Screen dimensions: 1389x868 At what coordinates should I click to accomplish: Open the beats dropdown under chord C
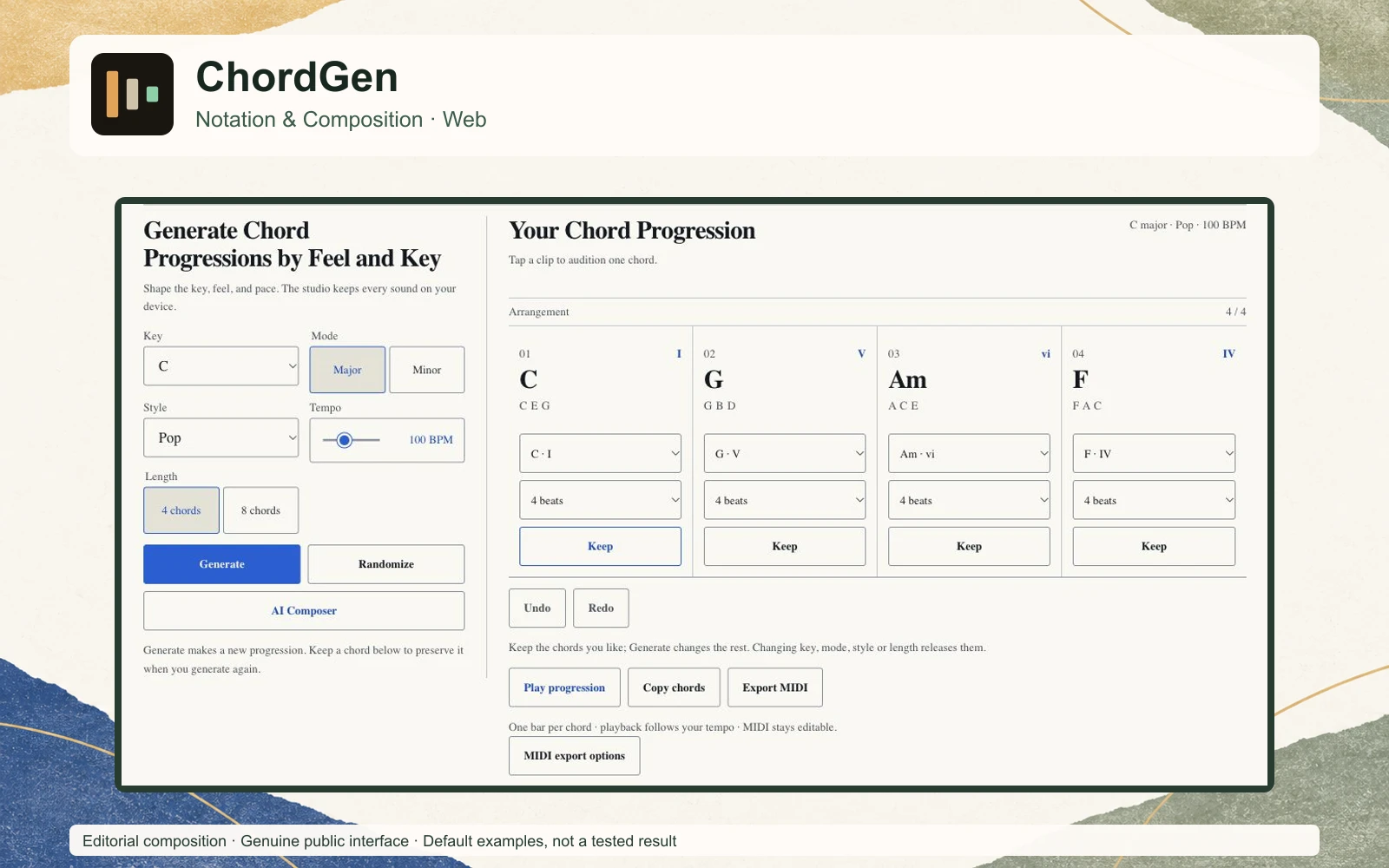click(x=600, y=500)
